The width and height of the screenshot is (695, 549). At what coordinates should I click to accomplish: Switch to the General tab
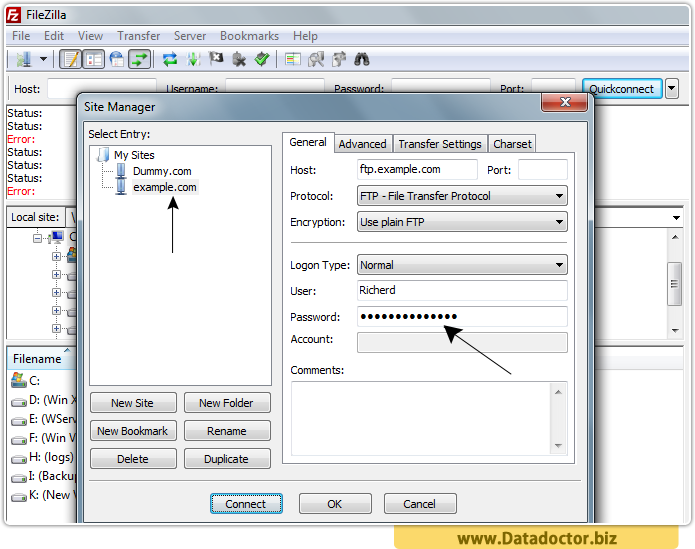point(308,142)
